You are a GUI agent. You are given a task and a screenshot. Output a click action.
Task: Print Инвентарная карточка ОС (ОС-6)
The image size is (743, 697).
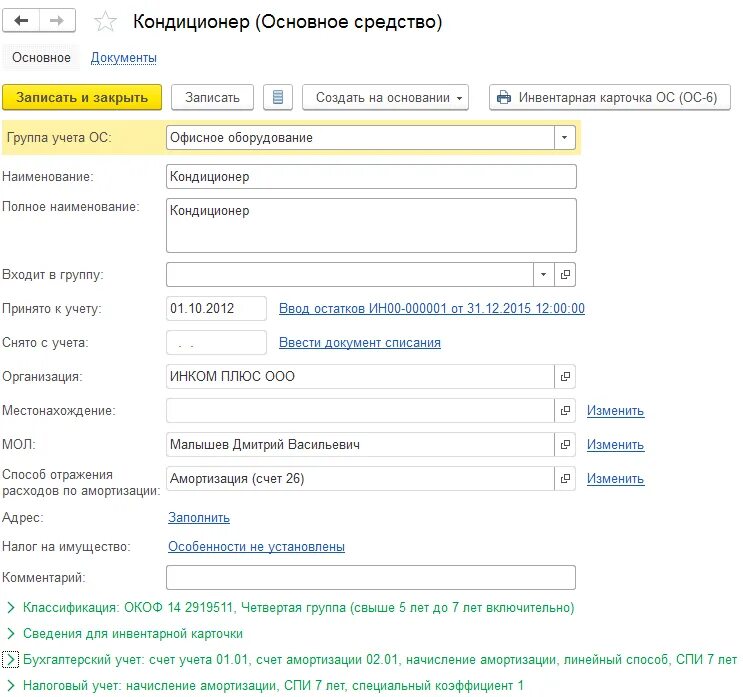point(609,97)
